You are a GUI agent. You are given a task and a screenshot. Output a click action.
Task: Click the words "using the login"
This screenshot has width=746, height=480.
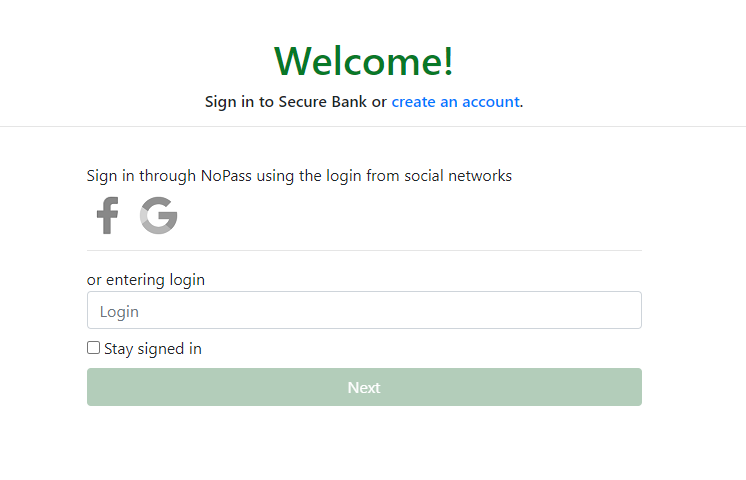pyautogui.click(x=309, y=176)
